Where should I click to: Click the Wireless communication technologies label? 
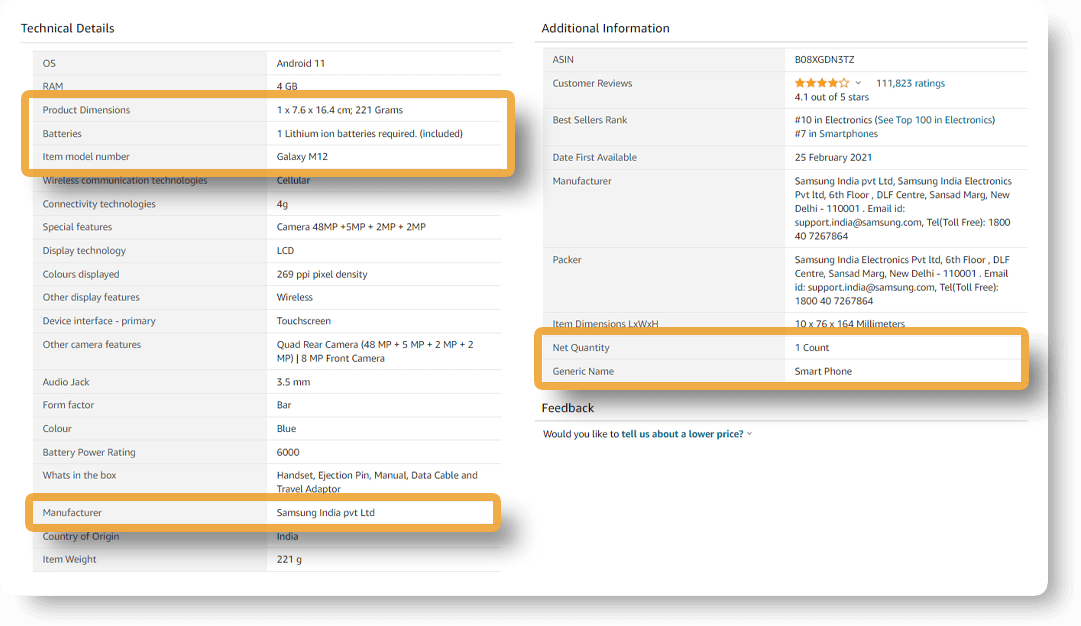[125, 181]
